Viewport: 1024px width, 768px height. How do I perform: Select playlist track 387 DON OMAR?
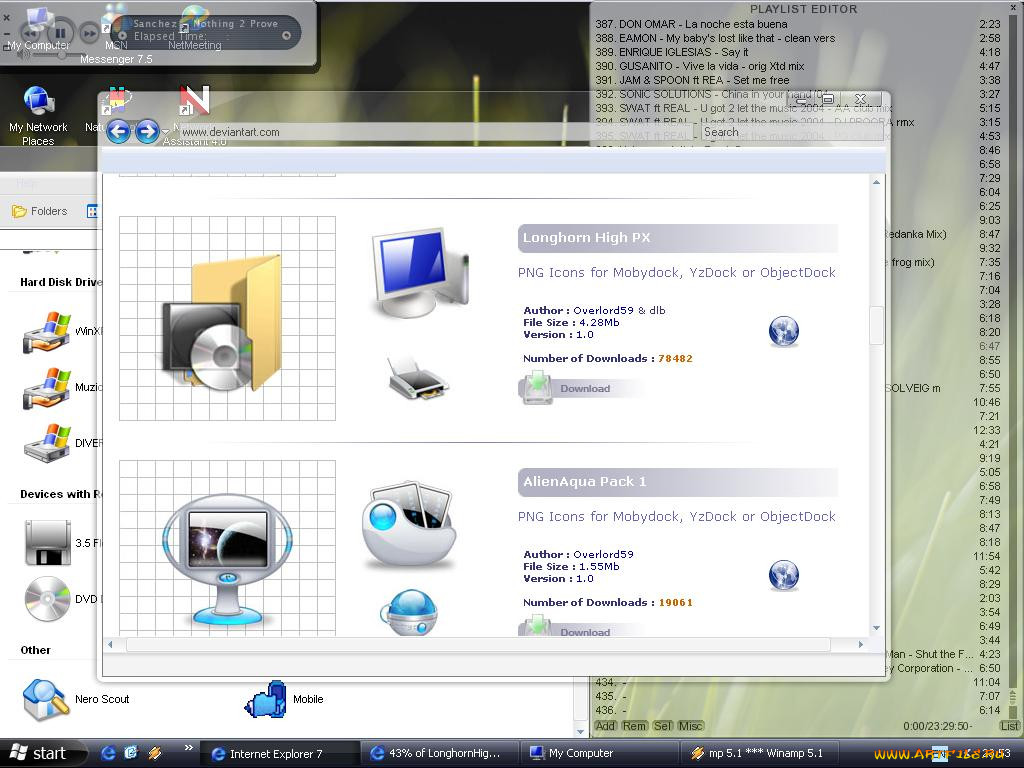click(797, 24)
